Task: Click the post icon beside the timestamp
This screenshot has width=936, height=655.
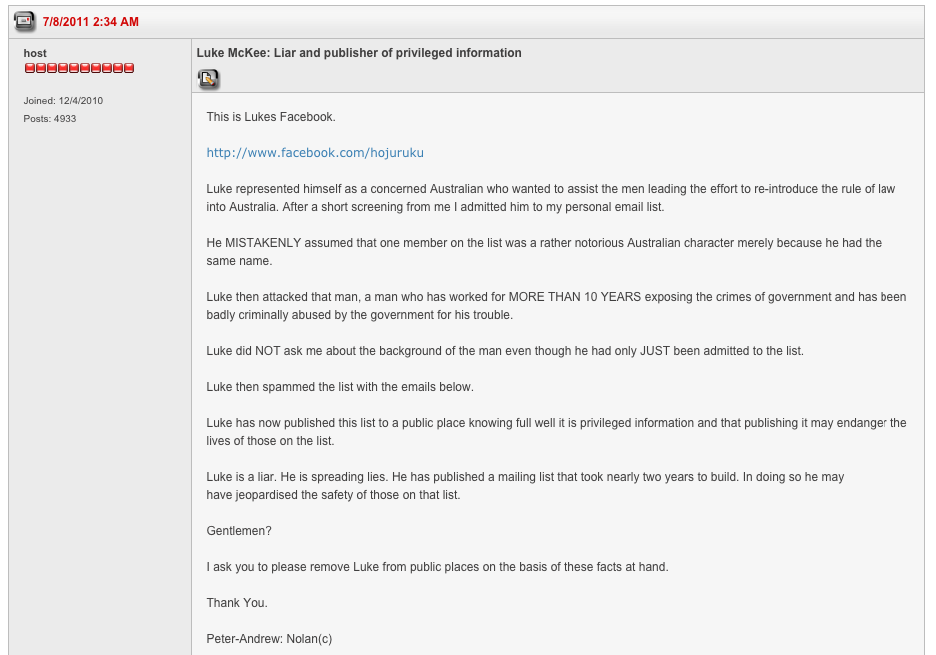Action: pyautogui.click(x=24, y=21)
